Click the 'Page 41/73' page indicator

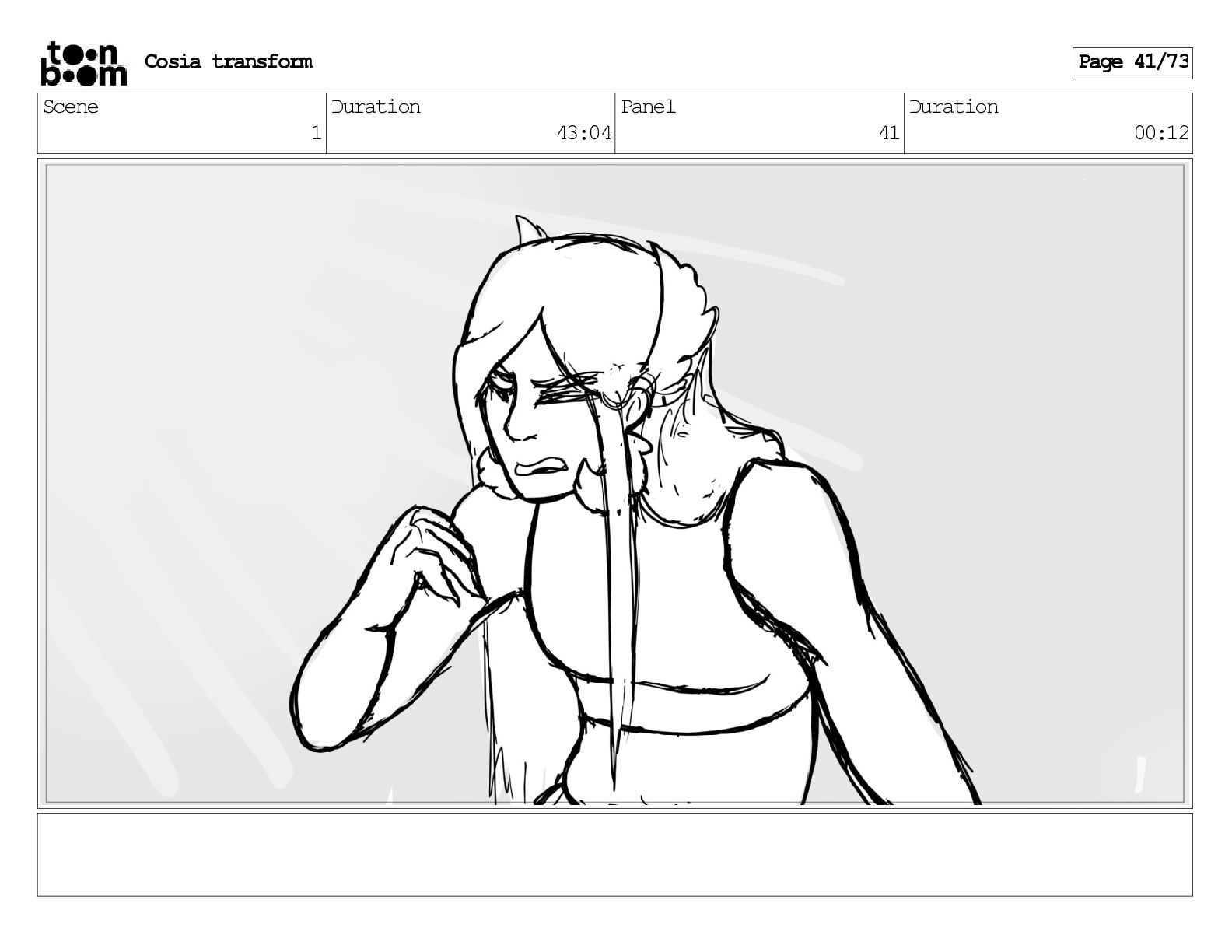(x=1132, y=62)
